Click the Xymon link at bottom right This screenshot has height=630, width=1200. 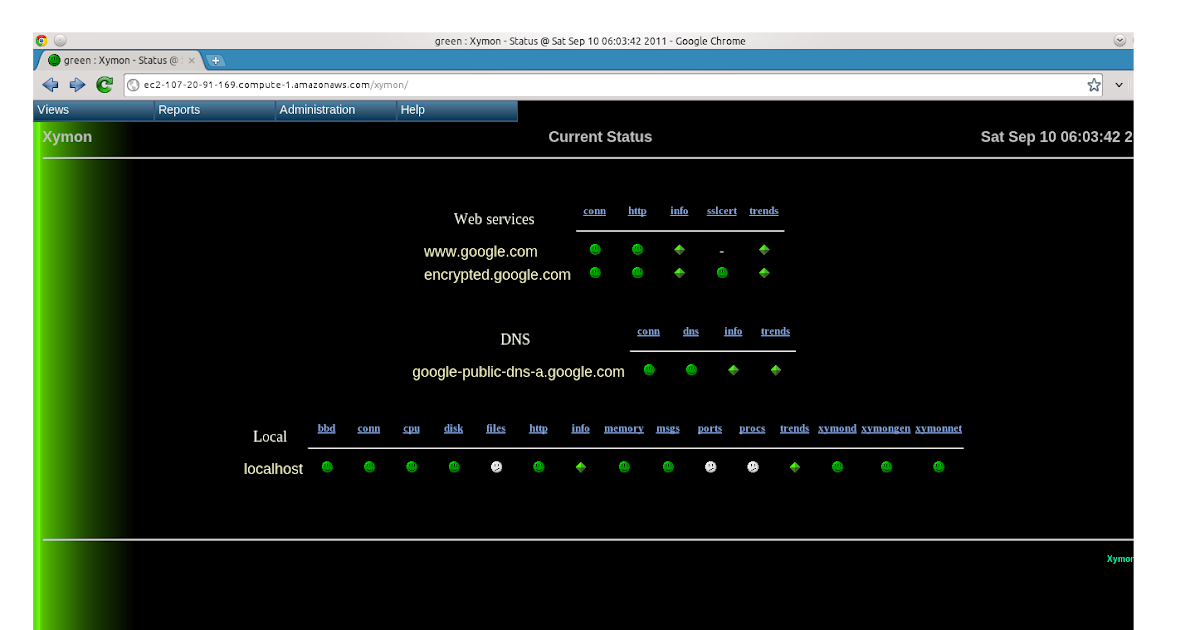[x=1119, y=559]
